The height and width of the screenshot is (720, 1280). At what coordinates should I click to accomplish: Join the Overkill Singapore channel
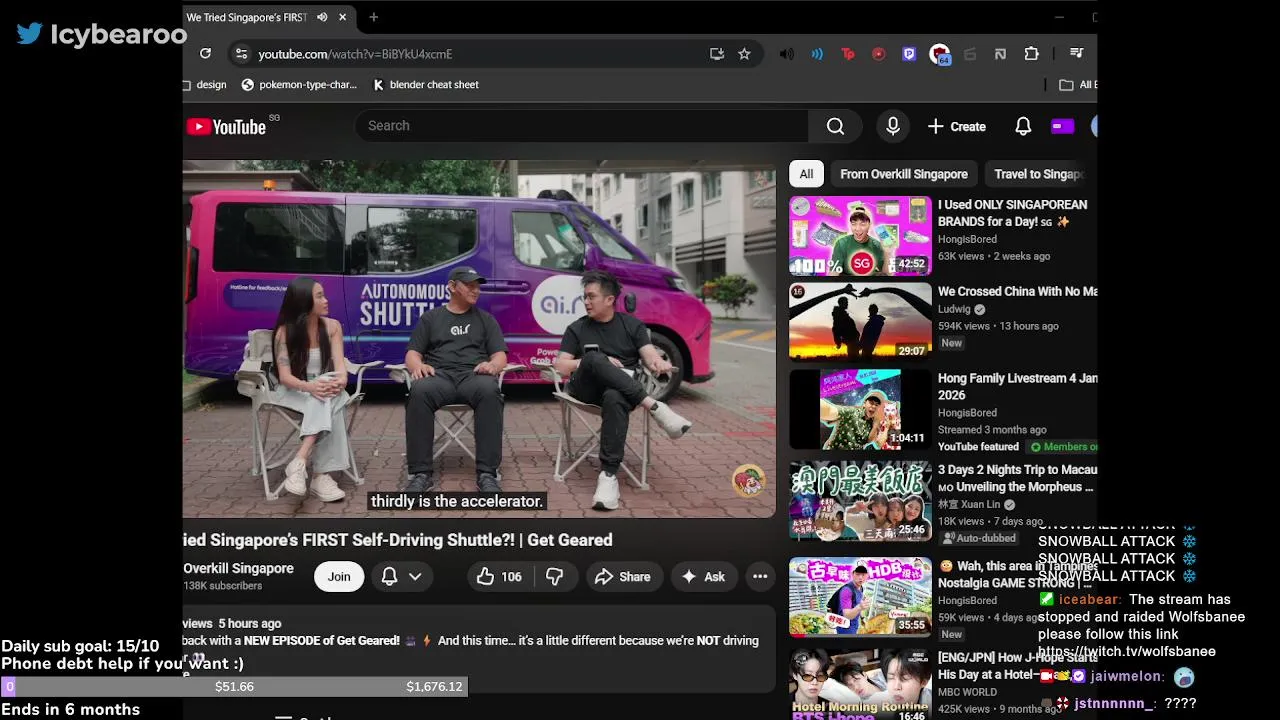coord(339,576)
